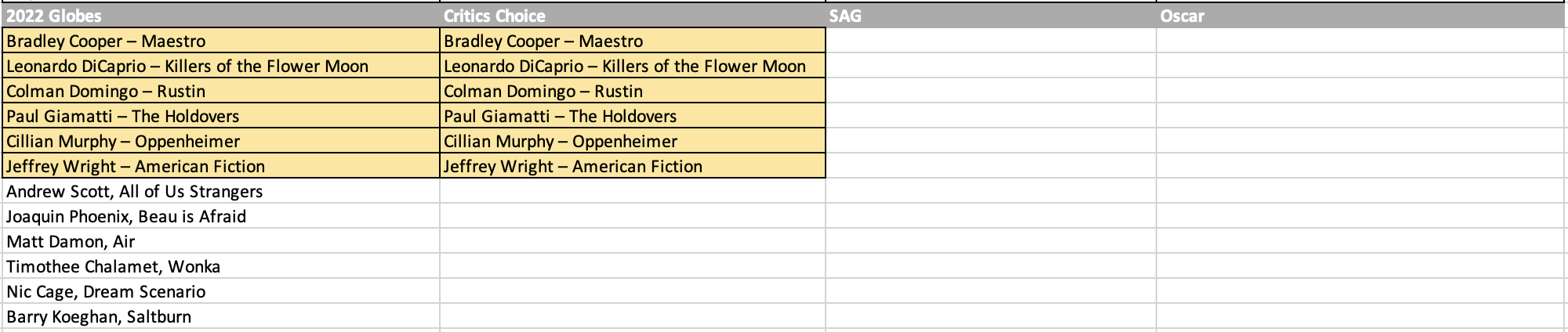Click empty SAG cell beside Bradley Cooper row
The height and width of the screenshot is (332, 1568).
(x=990, y=41)
